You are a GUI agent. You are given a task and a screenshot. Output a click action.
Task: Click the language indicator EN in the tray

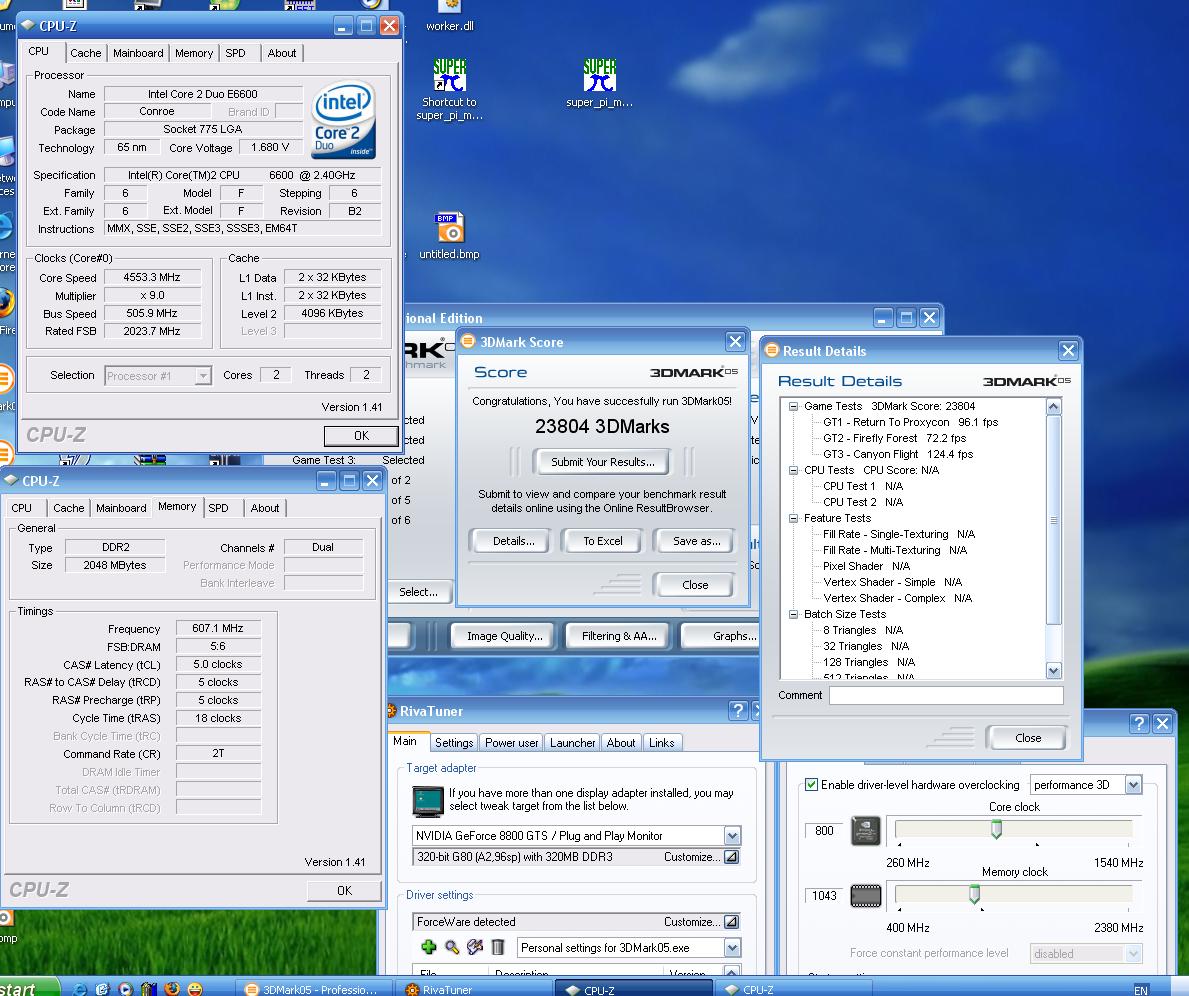click(1140, 990)
